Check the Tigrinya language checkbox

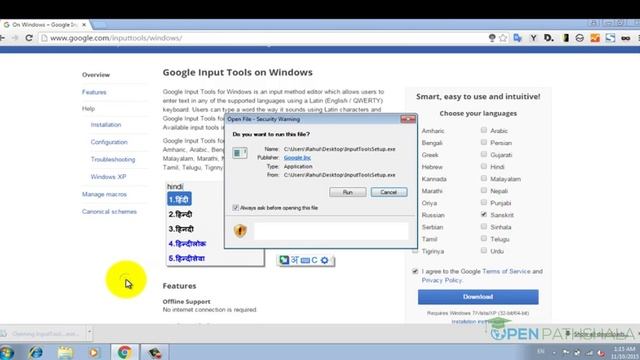tap(415, 251)
